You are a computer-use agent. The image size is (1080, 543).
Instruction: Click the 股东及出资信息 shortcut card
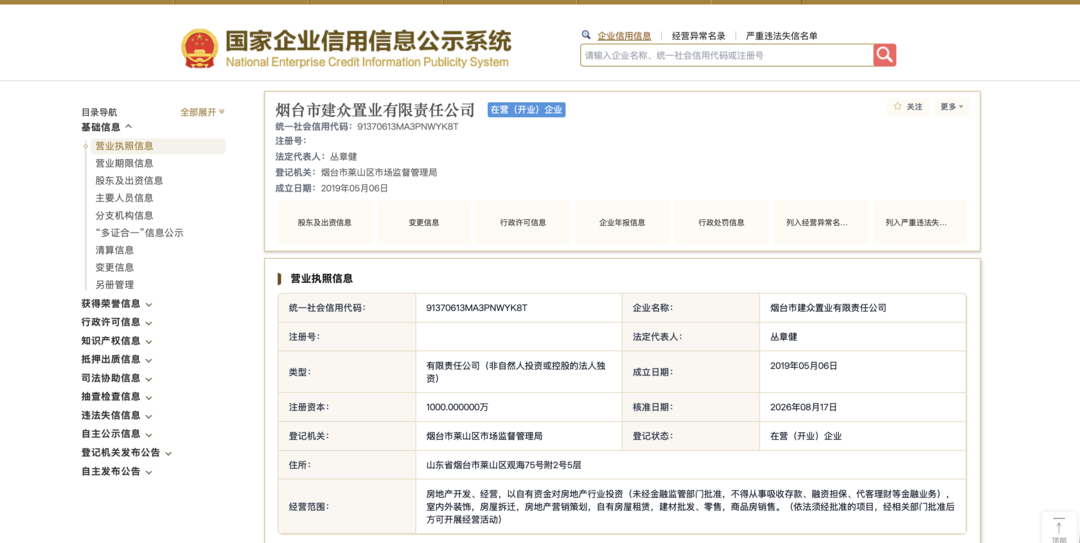(x=324, y=223)
